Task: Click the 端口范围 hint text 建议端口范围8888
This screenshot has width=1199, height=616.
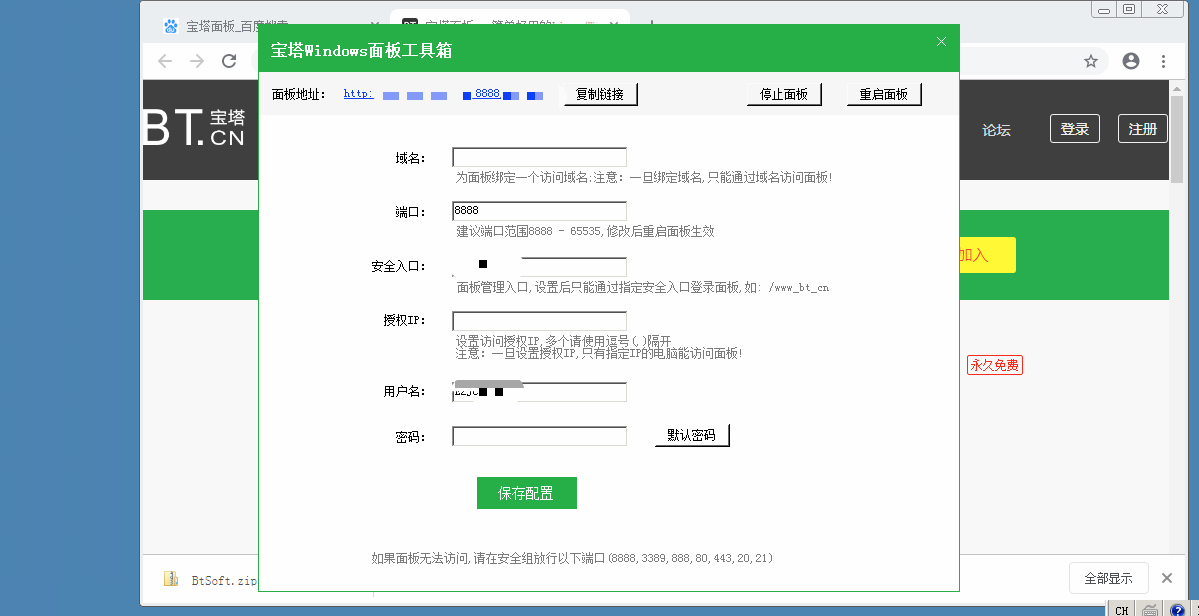Action: coord(586,232)
